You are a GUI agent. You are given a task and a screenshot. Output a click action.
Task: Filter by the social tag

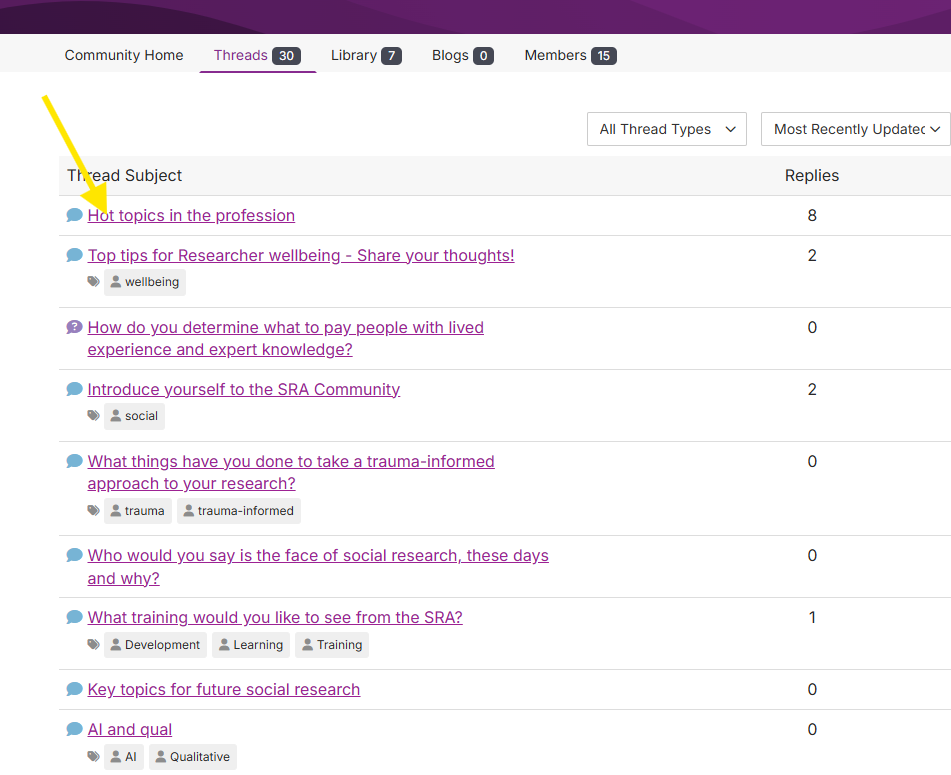pos(134,416)
